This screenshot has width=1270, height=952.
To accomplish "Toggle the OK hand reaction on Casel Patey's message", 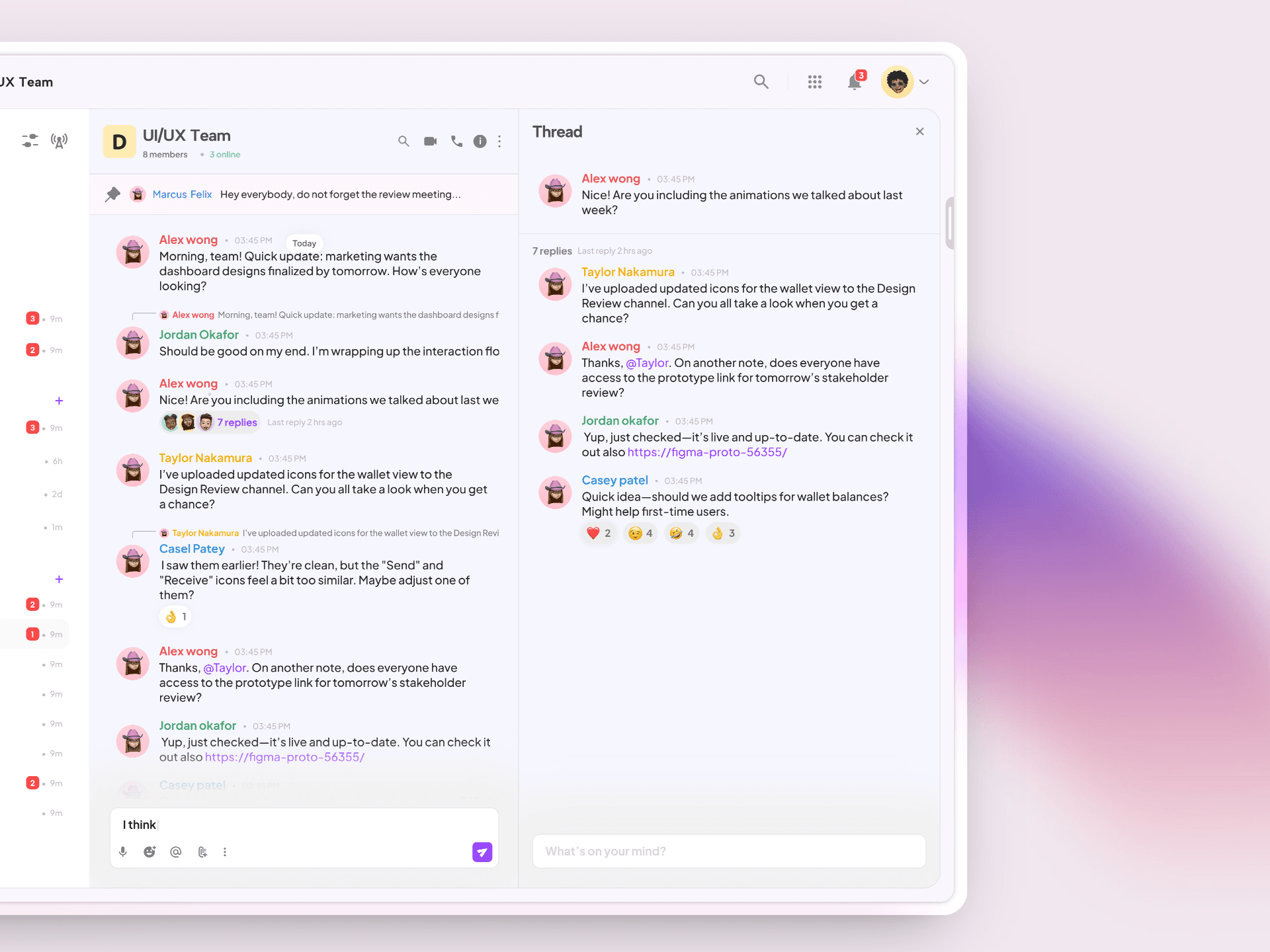I will point(176,617).
